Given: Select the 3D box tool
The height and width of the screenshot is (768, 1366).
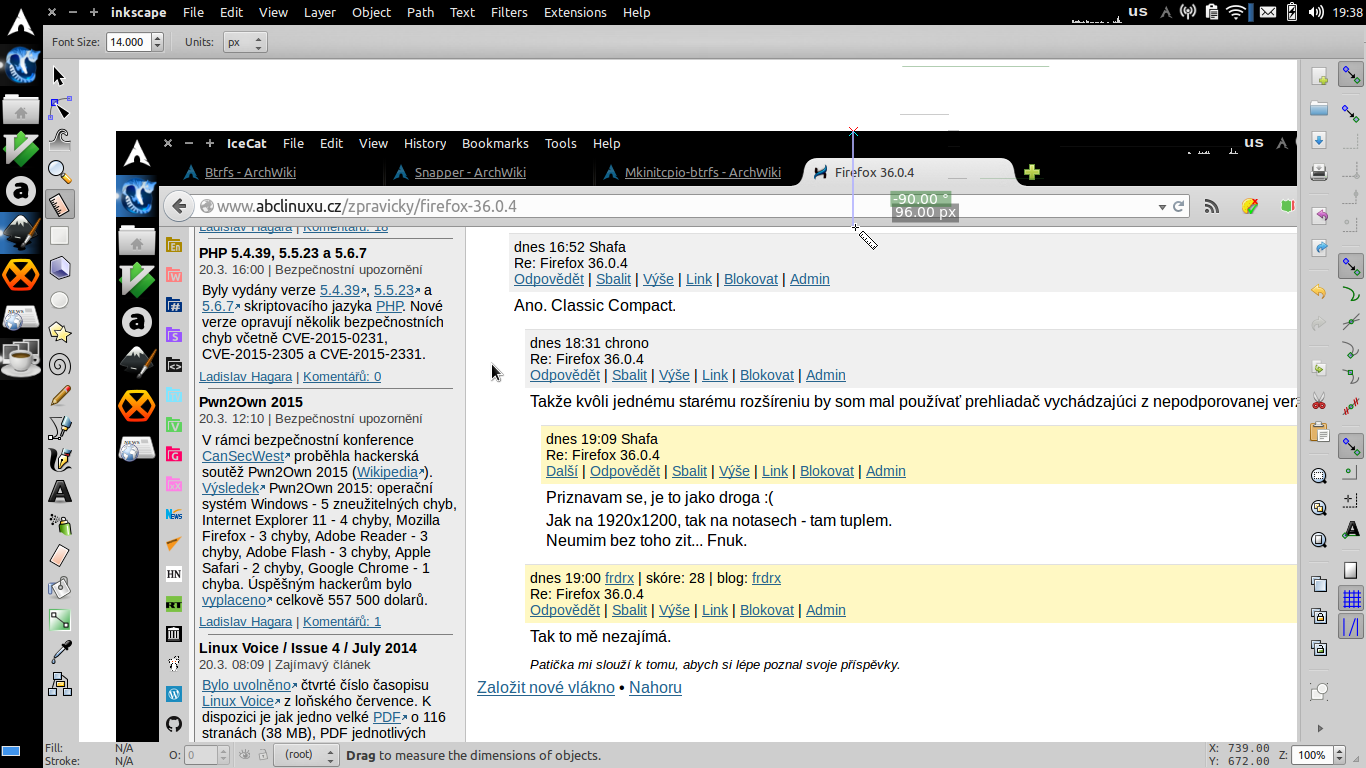Looking at the screenshot, I should (x=59, y=268).
